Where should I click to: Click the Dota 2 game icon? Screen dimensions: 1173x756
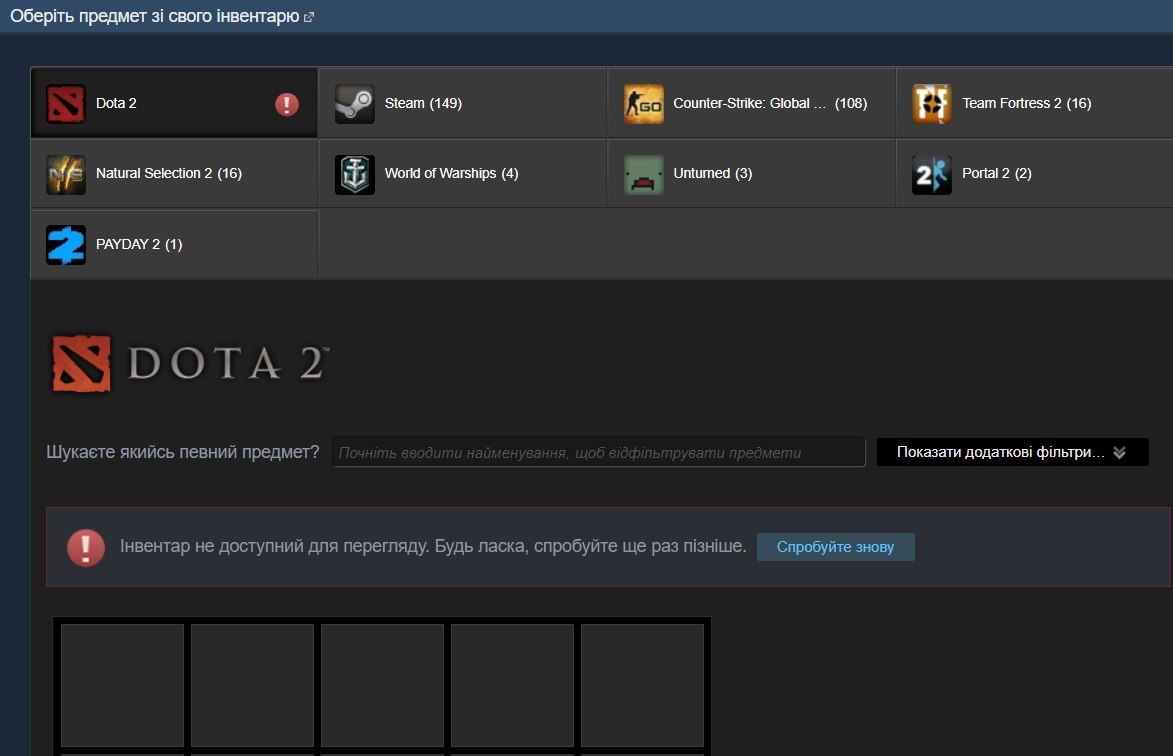(66, 103)
